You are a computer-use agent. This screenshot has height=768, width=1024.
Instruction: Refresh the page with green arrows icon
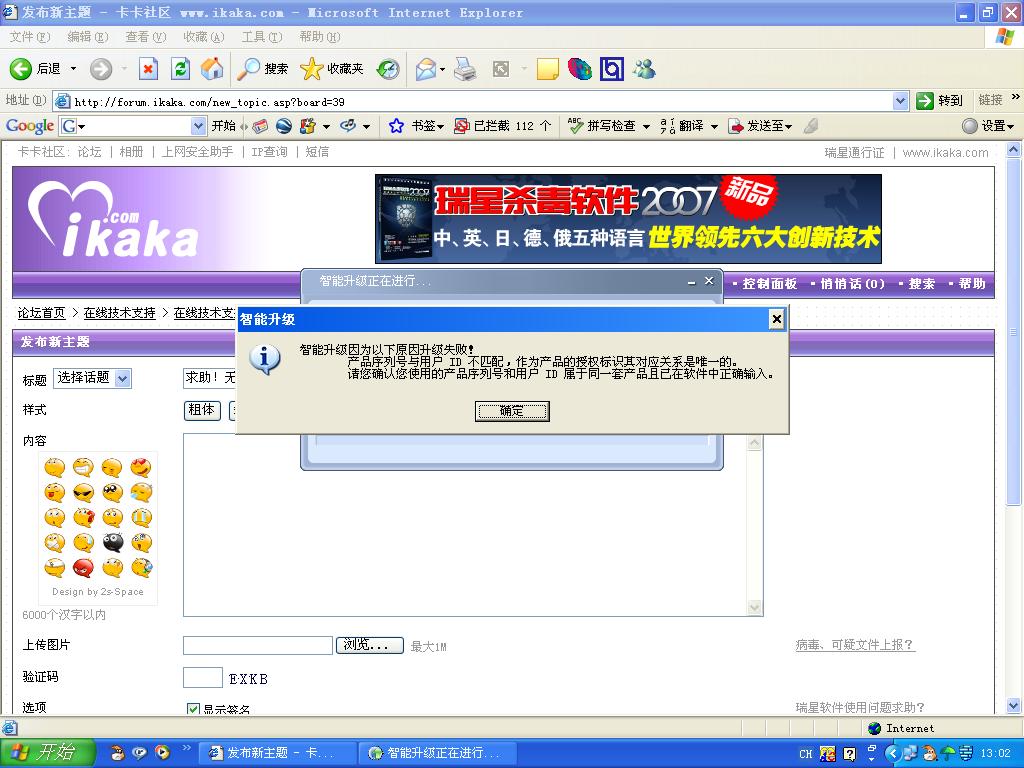pyautogui.click(x=180, y=69)
